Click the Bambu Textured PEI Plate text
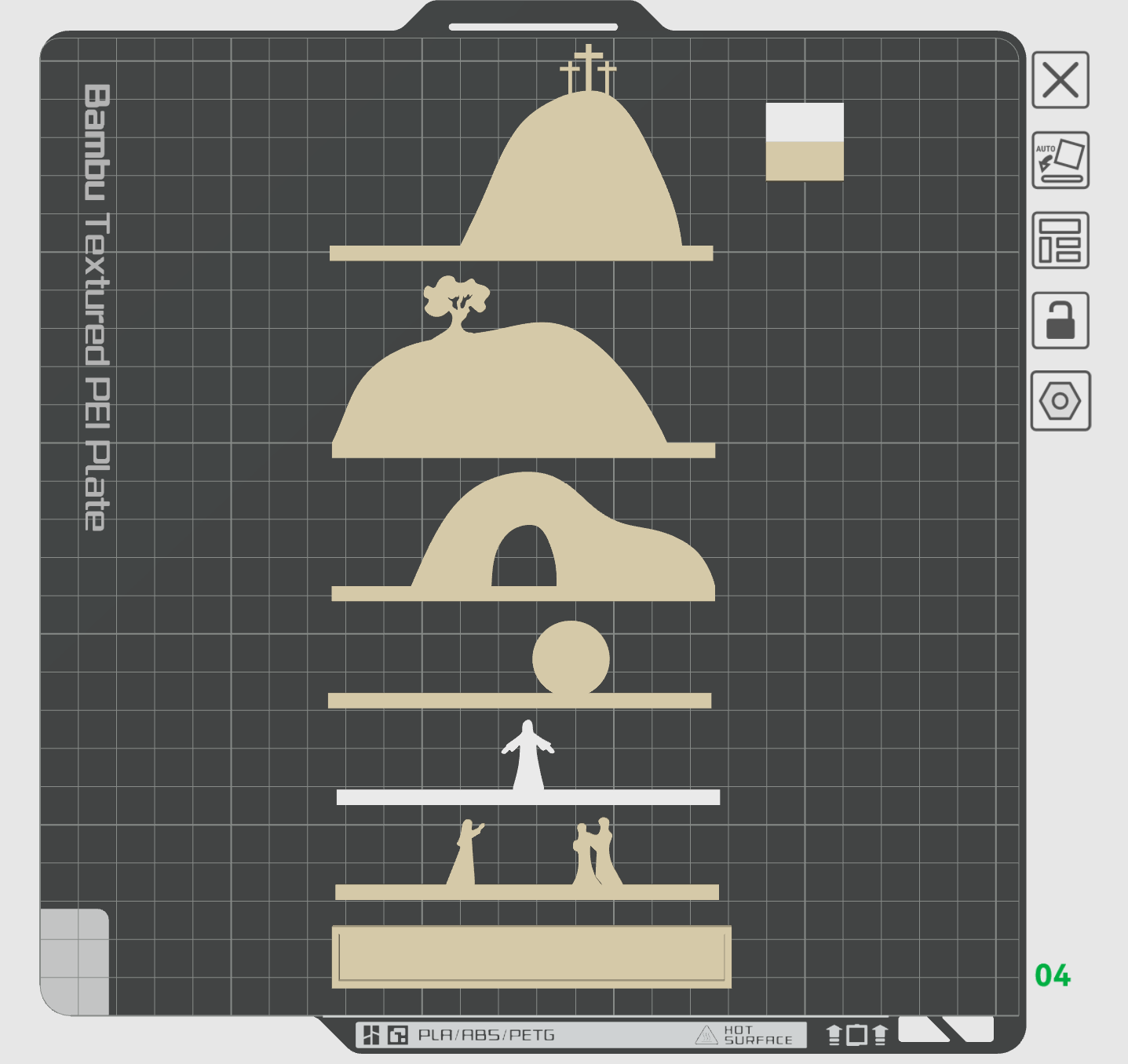Viewport: 1128px width, 1064px height. coord(97,308)
